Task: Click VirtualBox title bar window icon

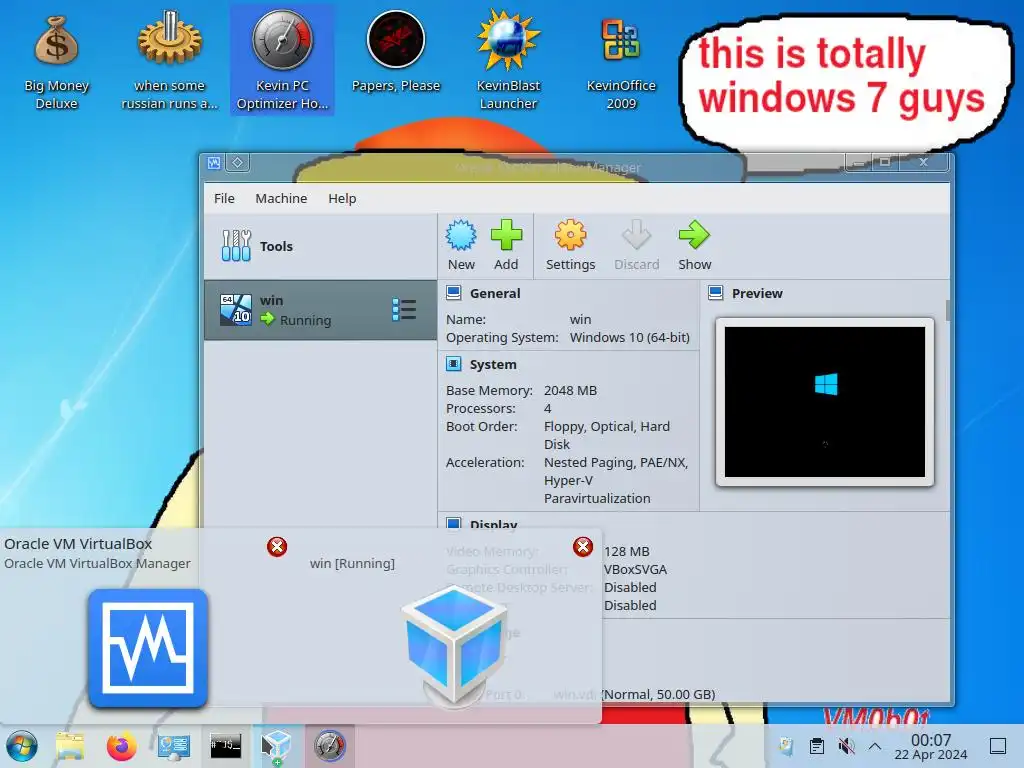Action: coord(214,163)
